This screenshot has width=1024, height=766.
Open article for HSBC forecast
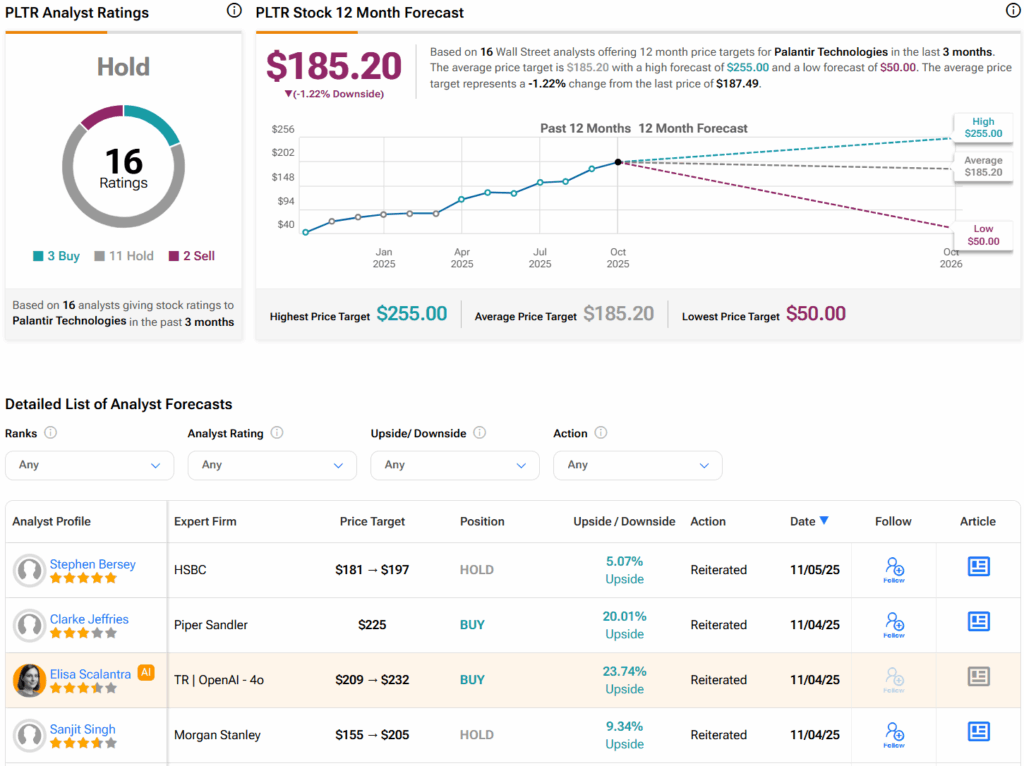[978, 567]
